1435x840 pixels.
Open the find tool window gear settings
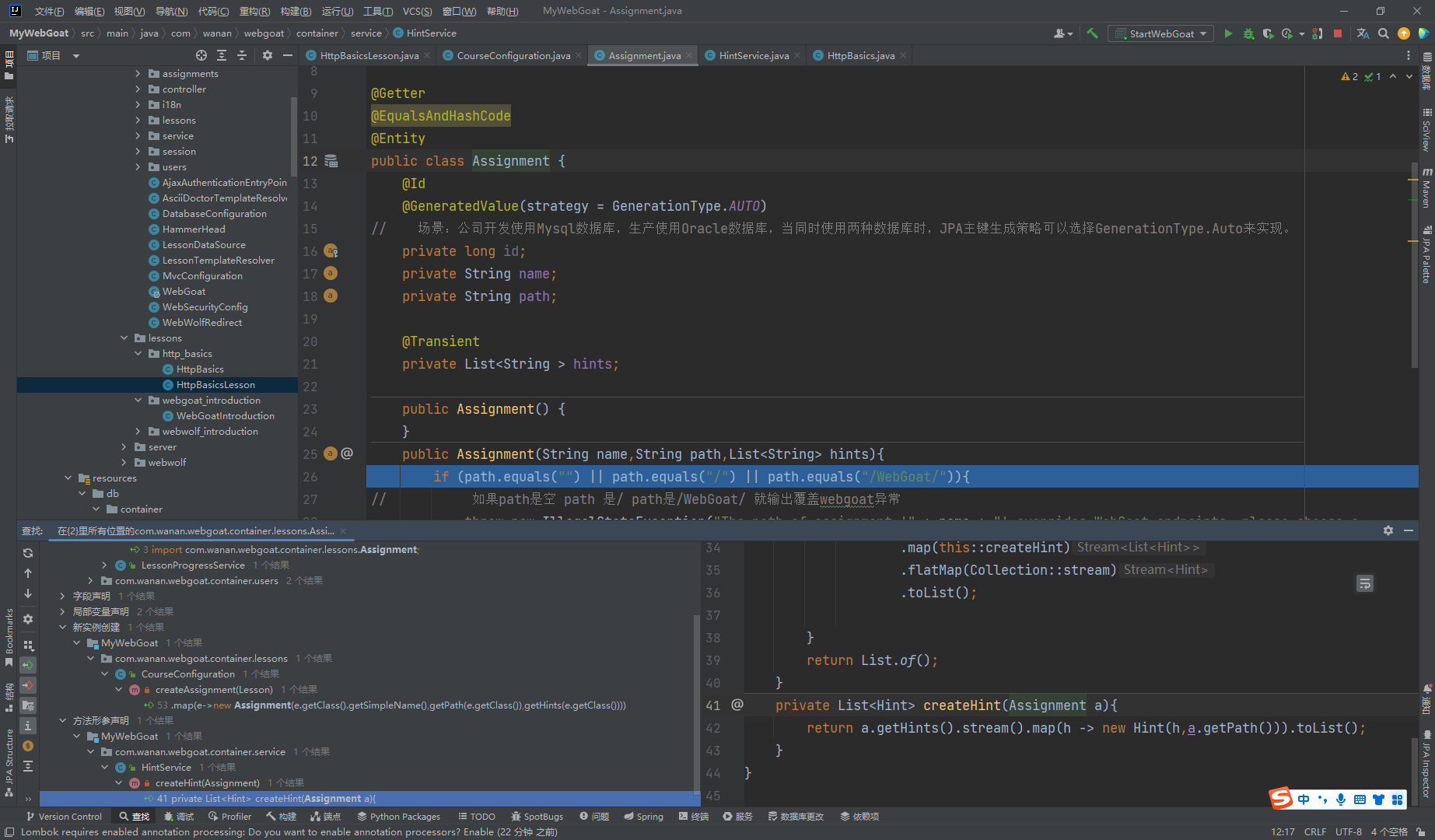pyautogui.click(x=1388, y=530)
